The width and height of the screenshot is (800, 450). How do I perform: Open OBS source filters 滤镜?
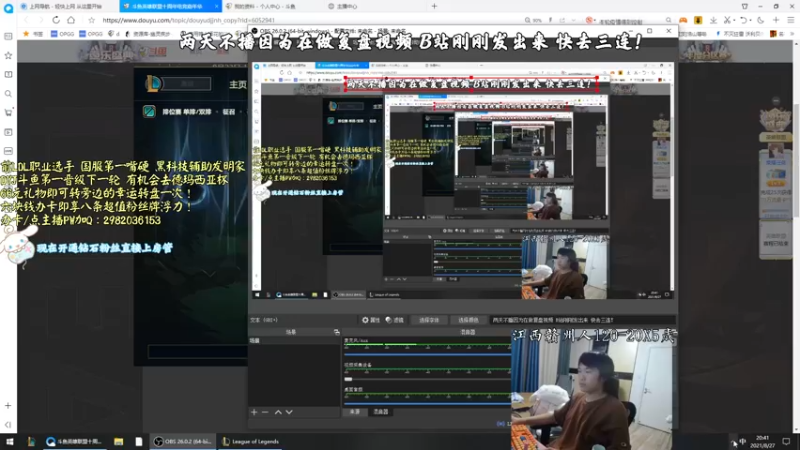pos(394,320)
